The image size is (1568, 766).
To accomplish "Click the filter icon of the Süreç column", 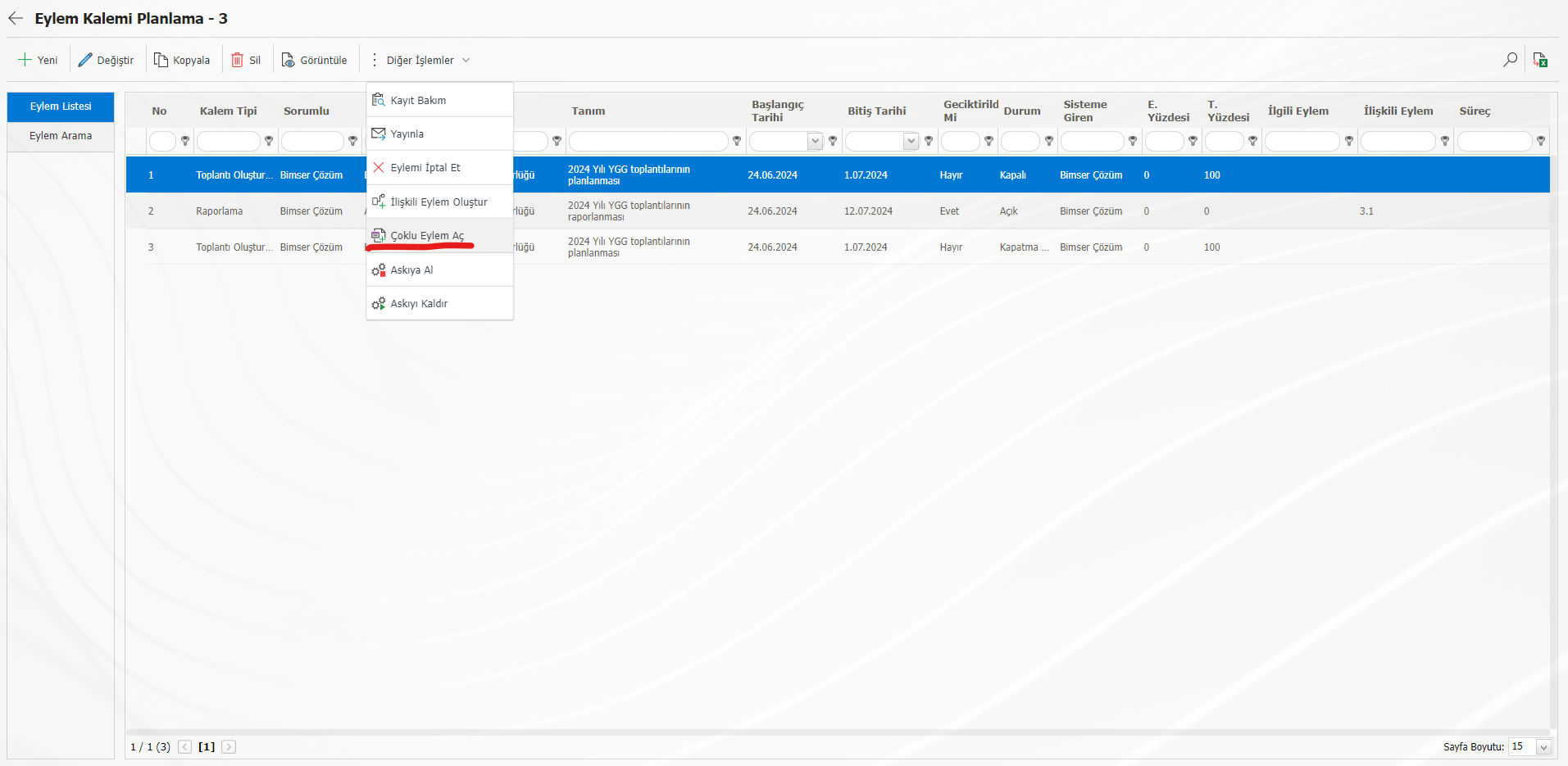I will pyautogui.click(x=1541, y=141).
